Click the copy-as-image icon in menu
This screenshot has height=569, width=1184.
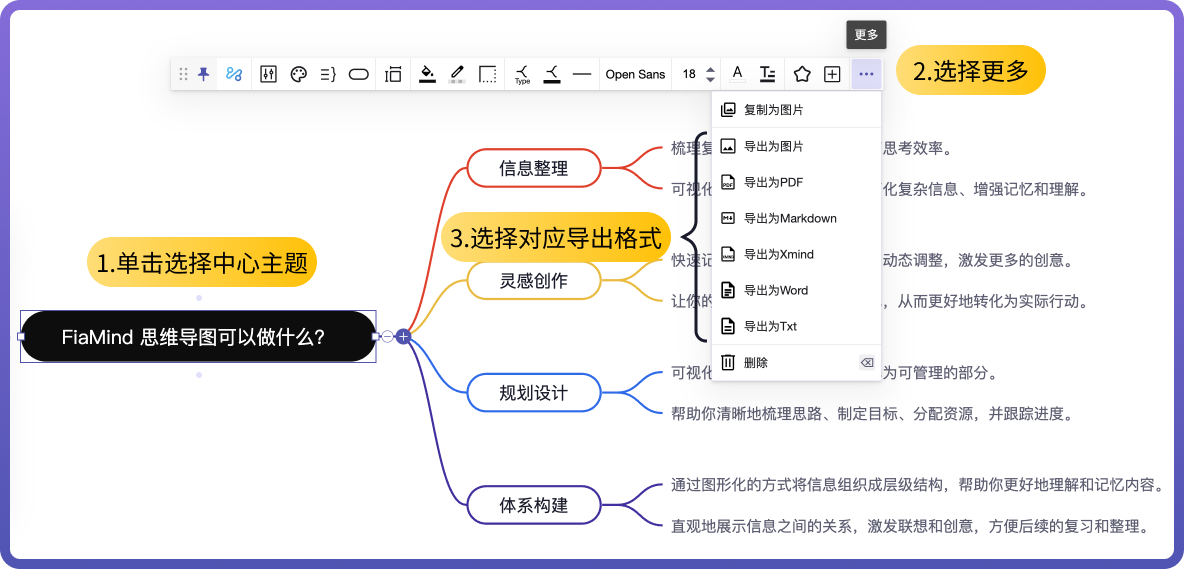tap(728, 109)
